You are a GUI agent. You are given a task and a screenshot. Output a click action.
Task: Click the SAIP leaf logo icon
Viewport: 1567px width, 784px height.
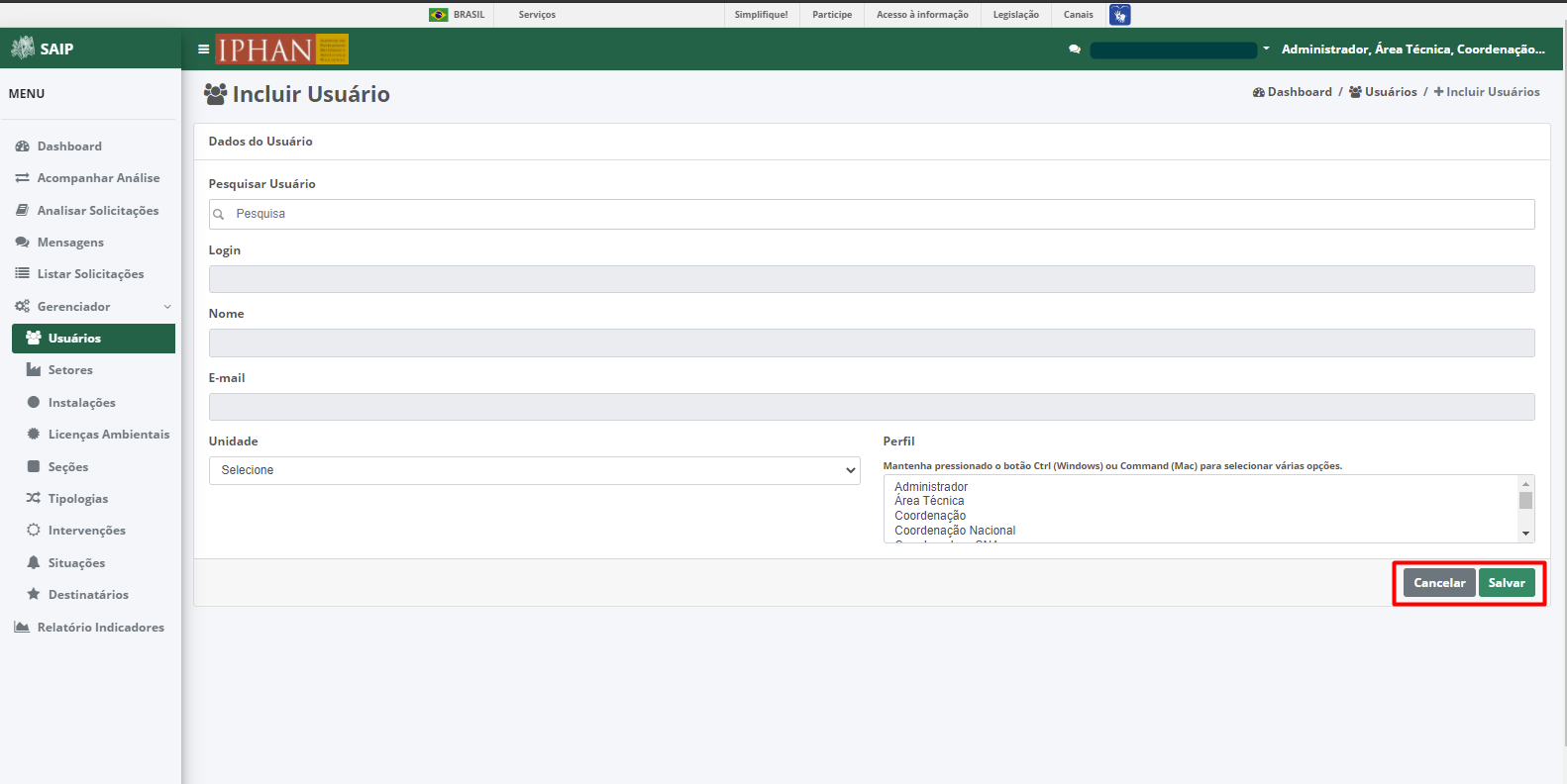click(x=23, y=48)
